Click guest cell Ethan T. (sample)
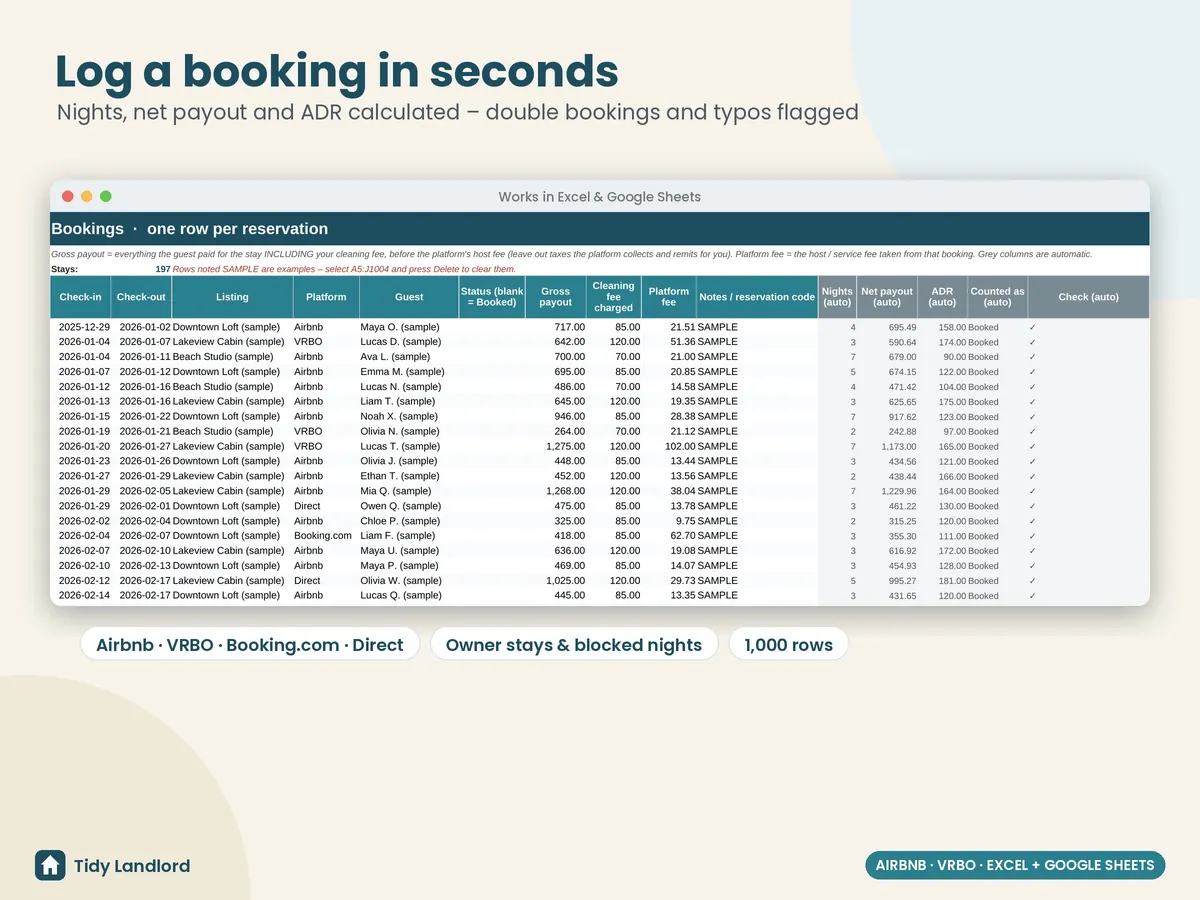 click(x=400, y=476)
